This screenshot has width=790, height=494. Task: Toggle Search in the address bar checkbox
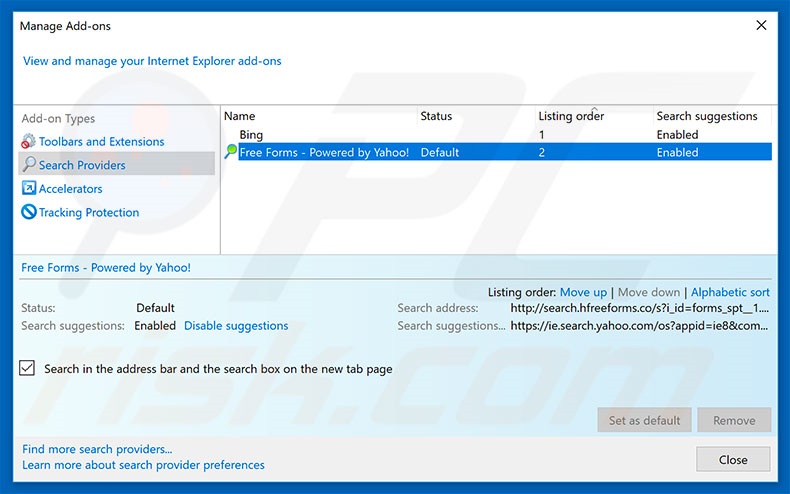click(x=27, y=368)
